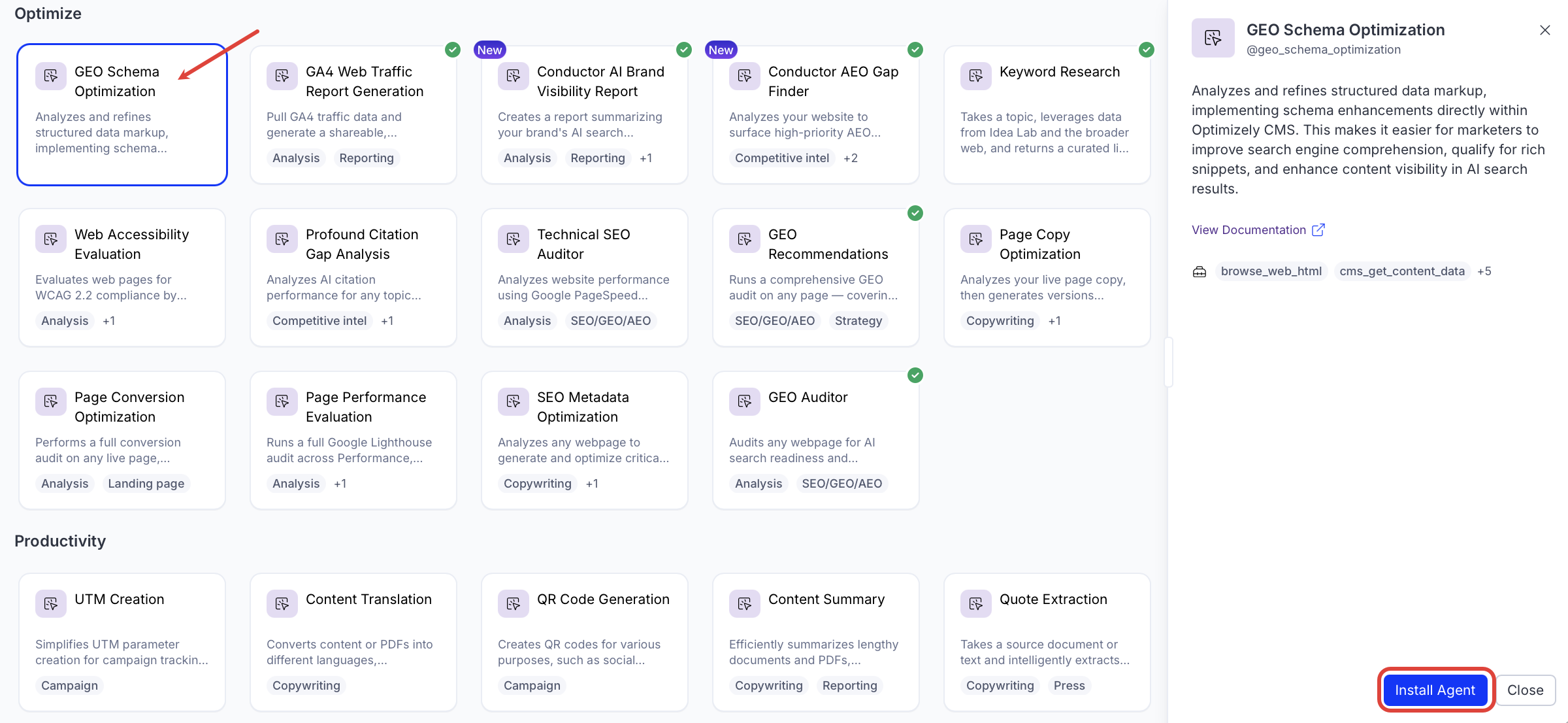
Task: Click the side panel resize handle
Action: [x=1168, y=362]
